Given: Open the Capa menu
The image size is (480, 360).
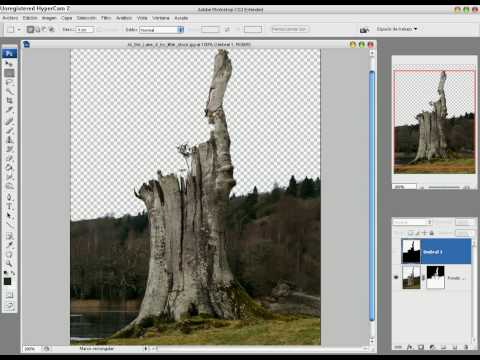Looking at the screenshot, I should pos(67,18).
